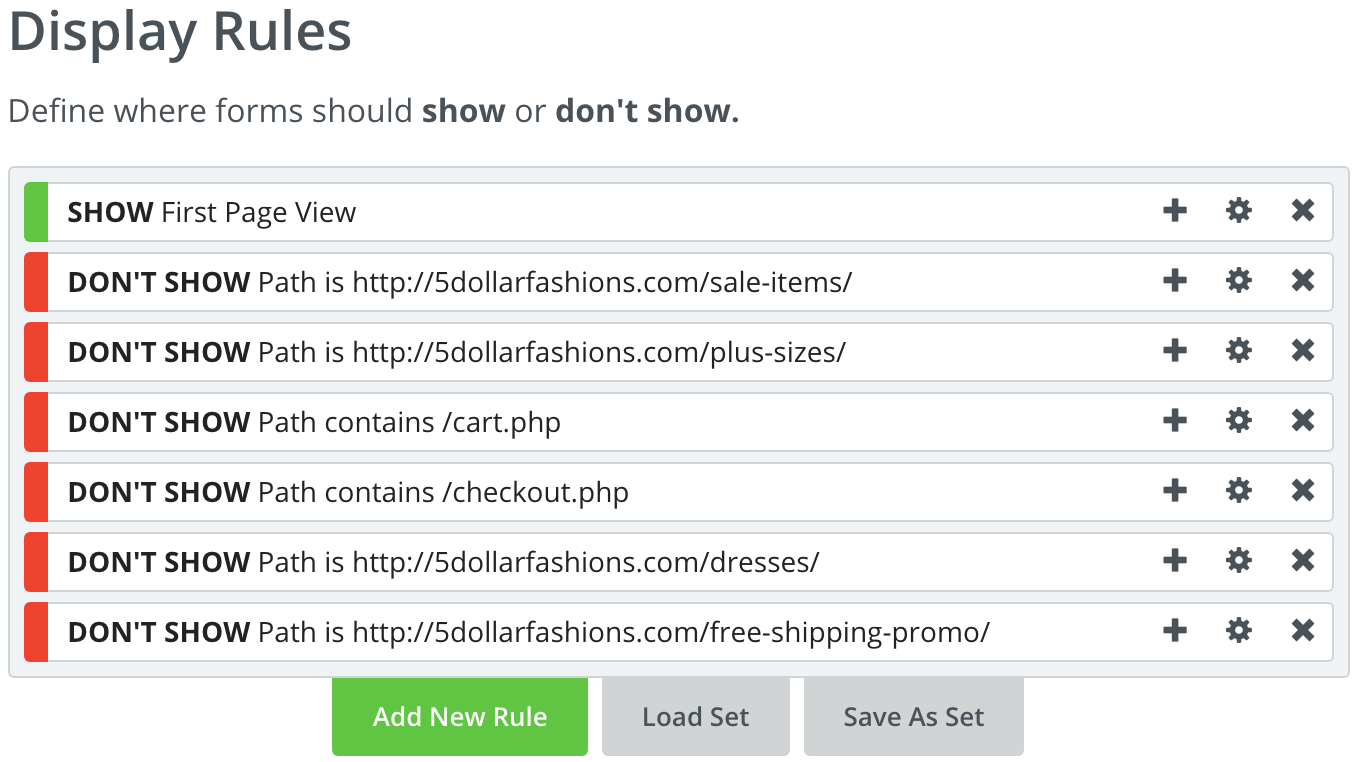Open gear settings for free-shipping-promo rule
The image size is (1358, 762).
(x=1239, y=631)
